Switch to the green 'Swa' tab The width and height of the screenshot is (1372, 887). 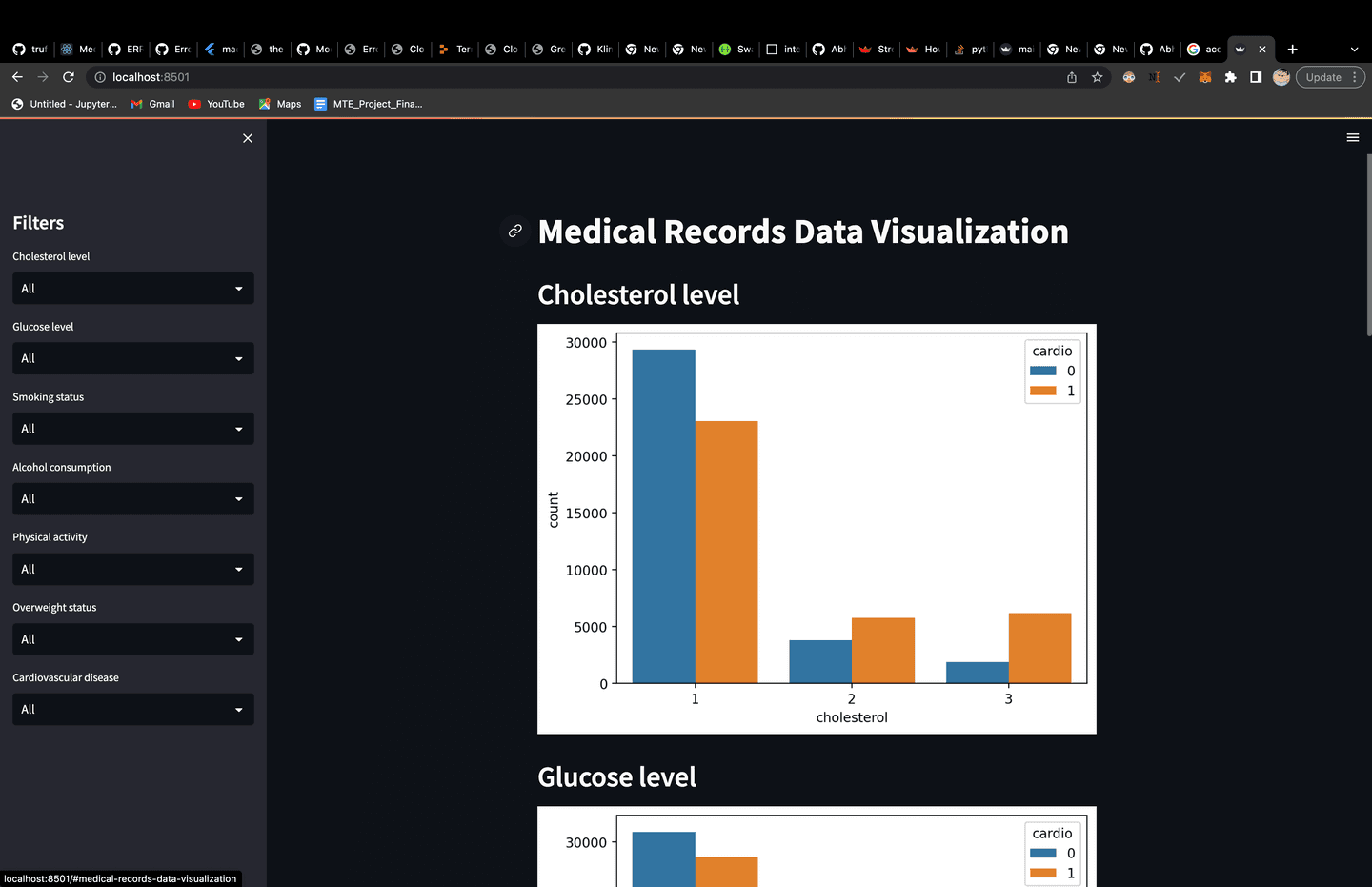click(x=736, y=49)
